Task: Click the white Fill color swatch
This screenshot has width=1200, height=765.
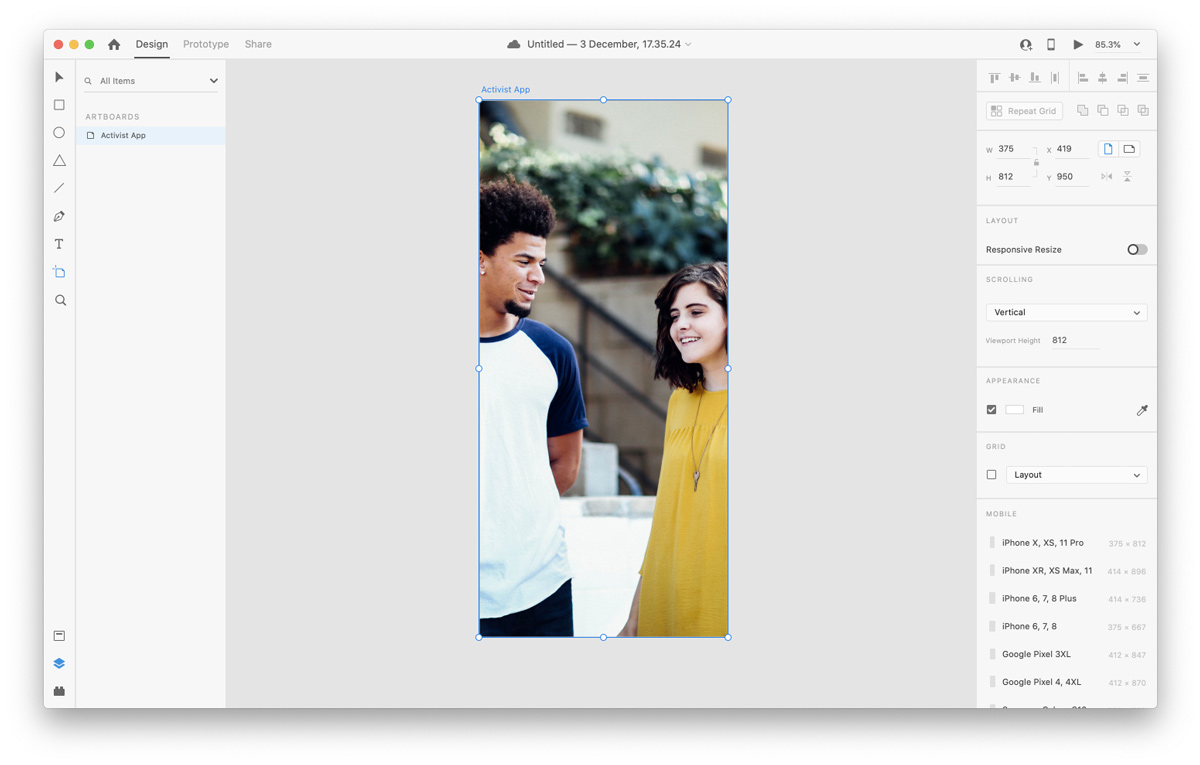Action: pyautogui.click(x=1014, y=410)
